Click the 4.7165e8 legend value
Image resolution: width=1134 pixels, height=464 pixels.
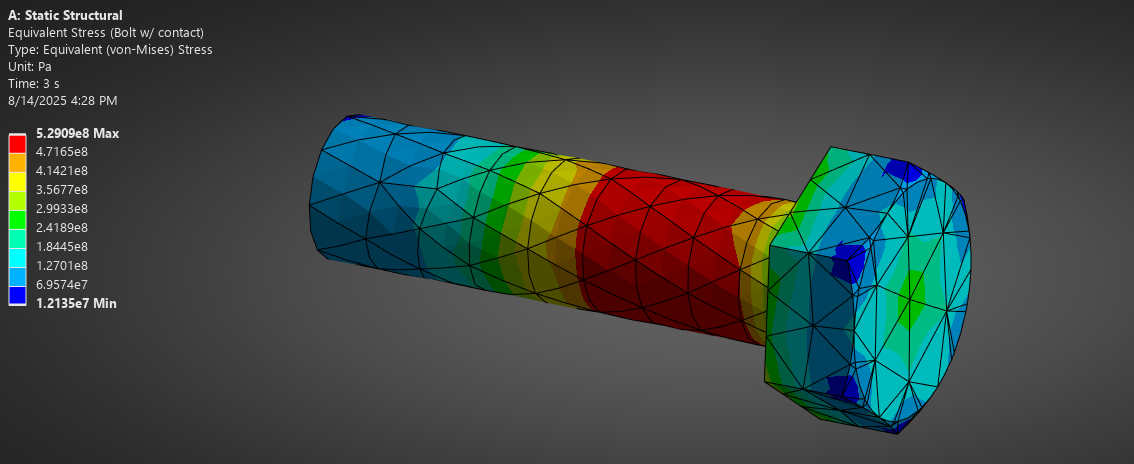61,152
